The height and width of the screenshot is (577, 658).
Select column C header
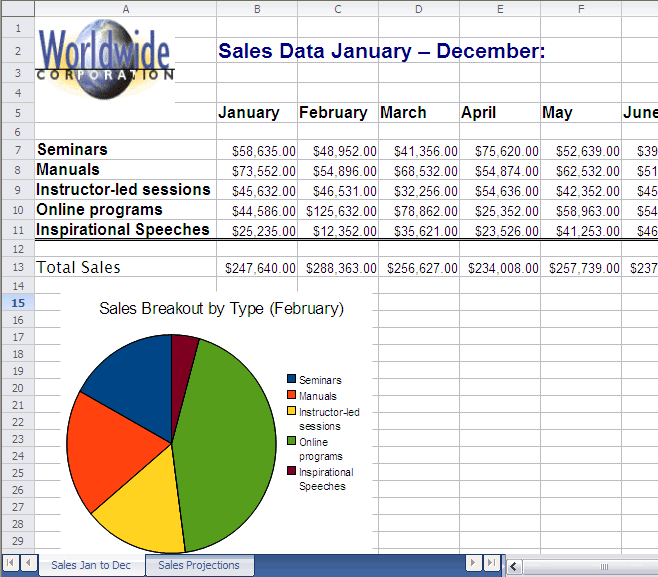(x=338, y=9)
